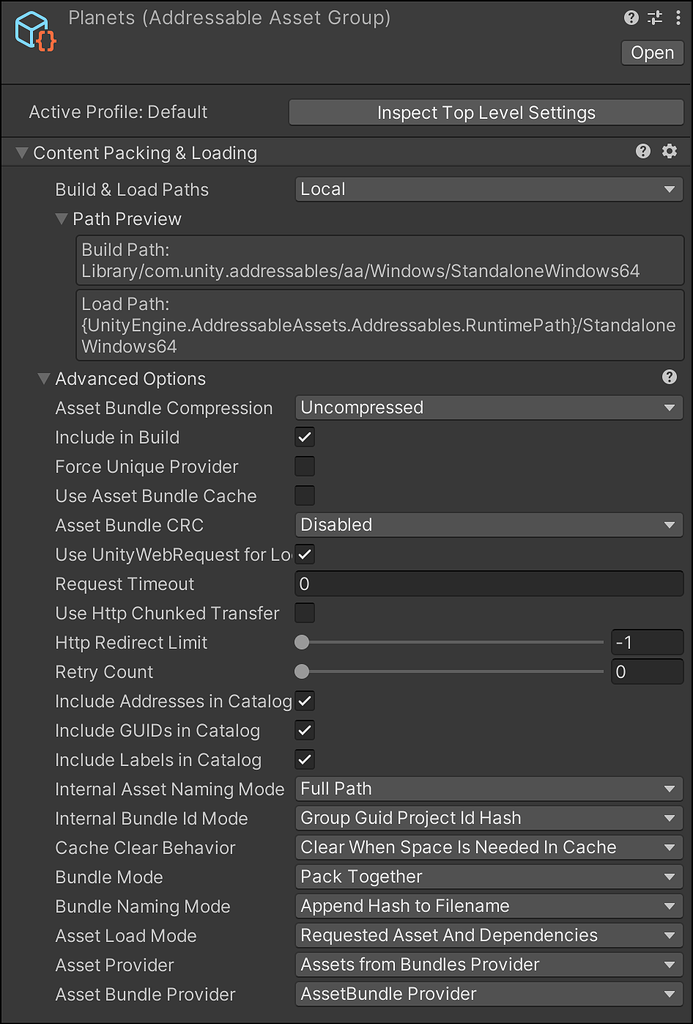Open the Bundle Mode dropdown
The image size is (693, 1024).
tap(488, 877)
